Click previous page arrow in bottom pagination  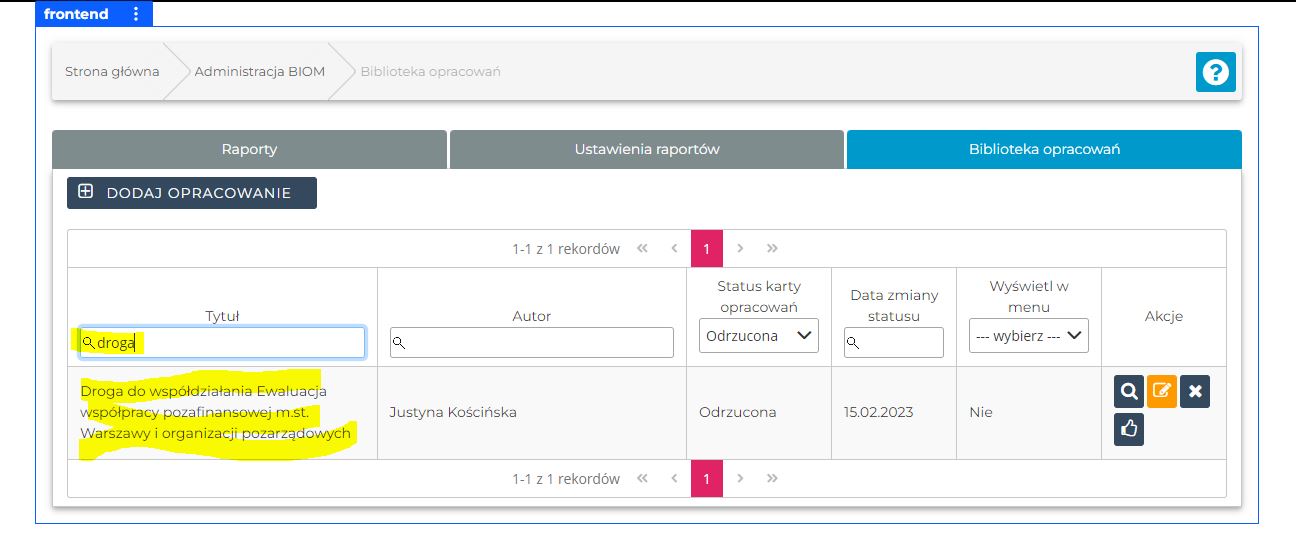[674, 479]
